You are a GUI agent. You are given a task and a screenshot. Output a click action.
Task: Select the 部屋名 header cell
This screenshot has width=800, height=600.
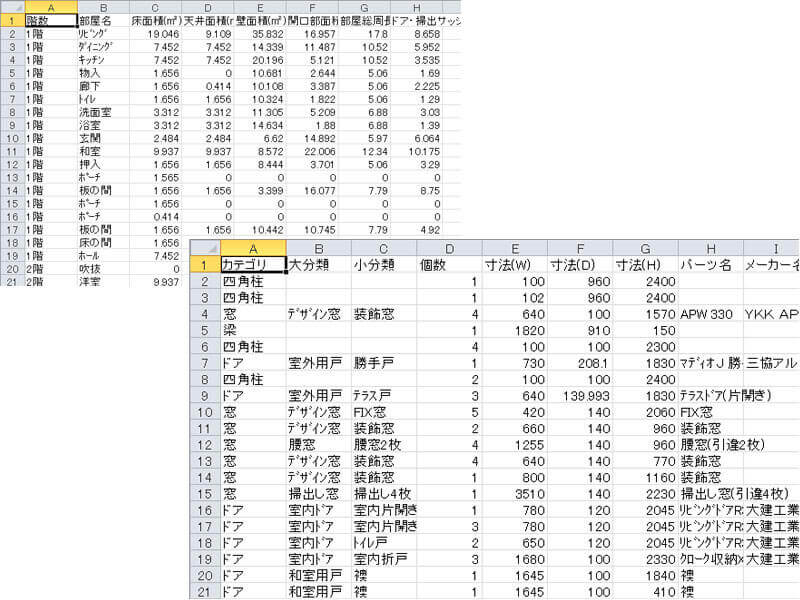coord(102,20)
